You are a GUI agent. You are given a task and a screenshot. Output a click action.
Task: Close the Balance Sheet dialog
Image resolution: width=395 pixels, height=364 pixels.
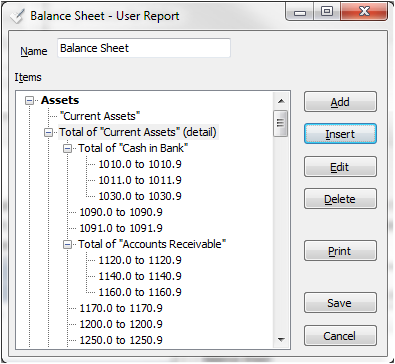[364, 12]
